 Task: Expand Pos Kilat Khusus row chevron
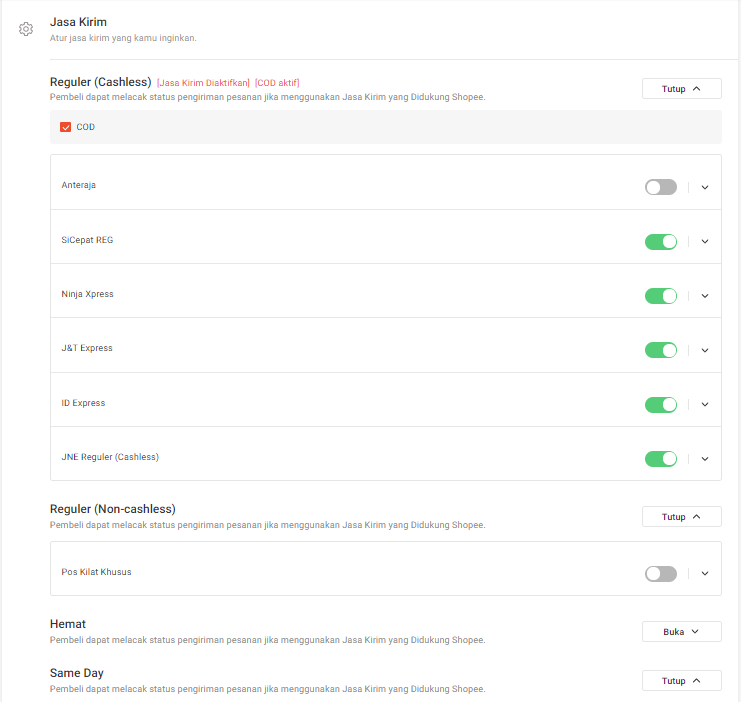(x=705, y=573)
